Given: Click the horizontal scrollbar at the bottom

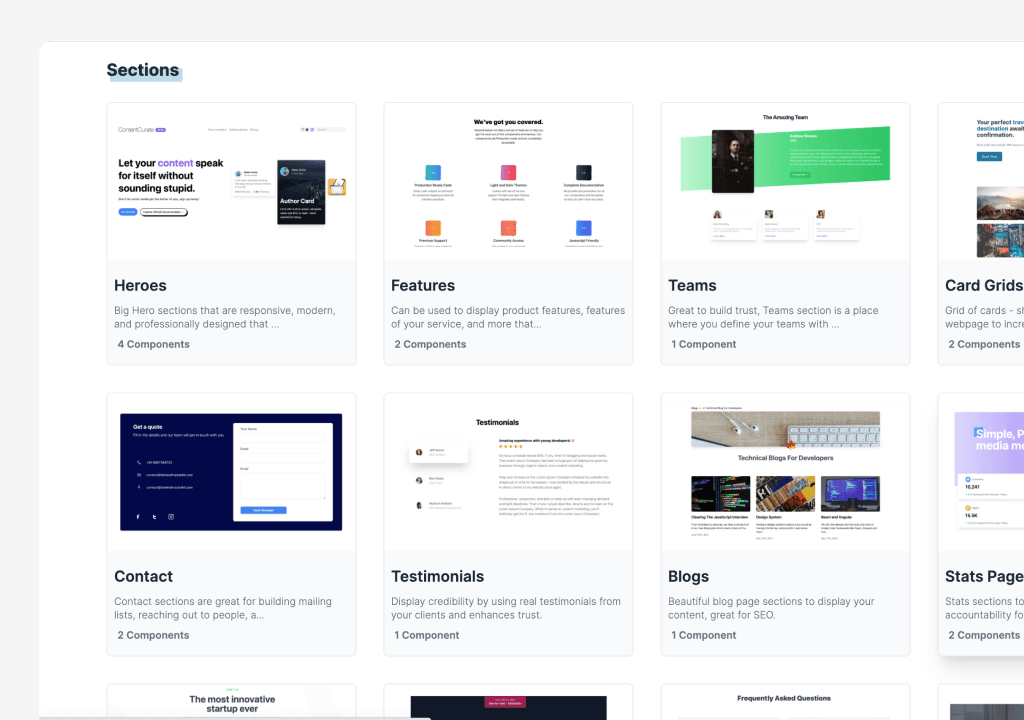Looking at the screenshot, I should 235,717.
